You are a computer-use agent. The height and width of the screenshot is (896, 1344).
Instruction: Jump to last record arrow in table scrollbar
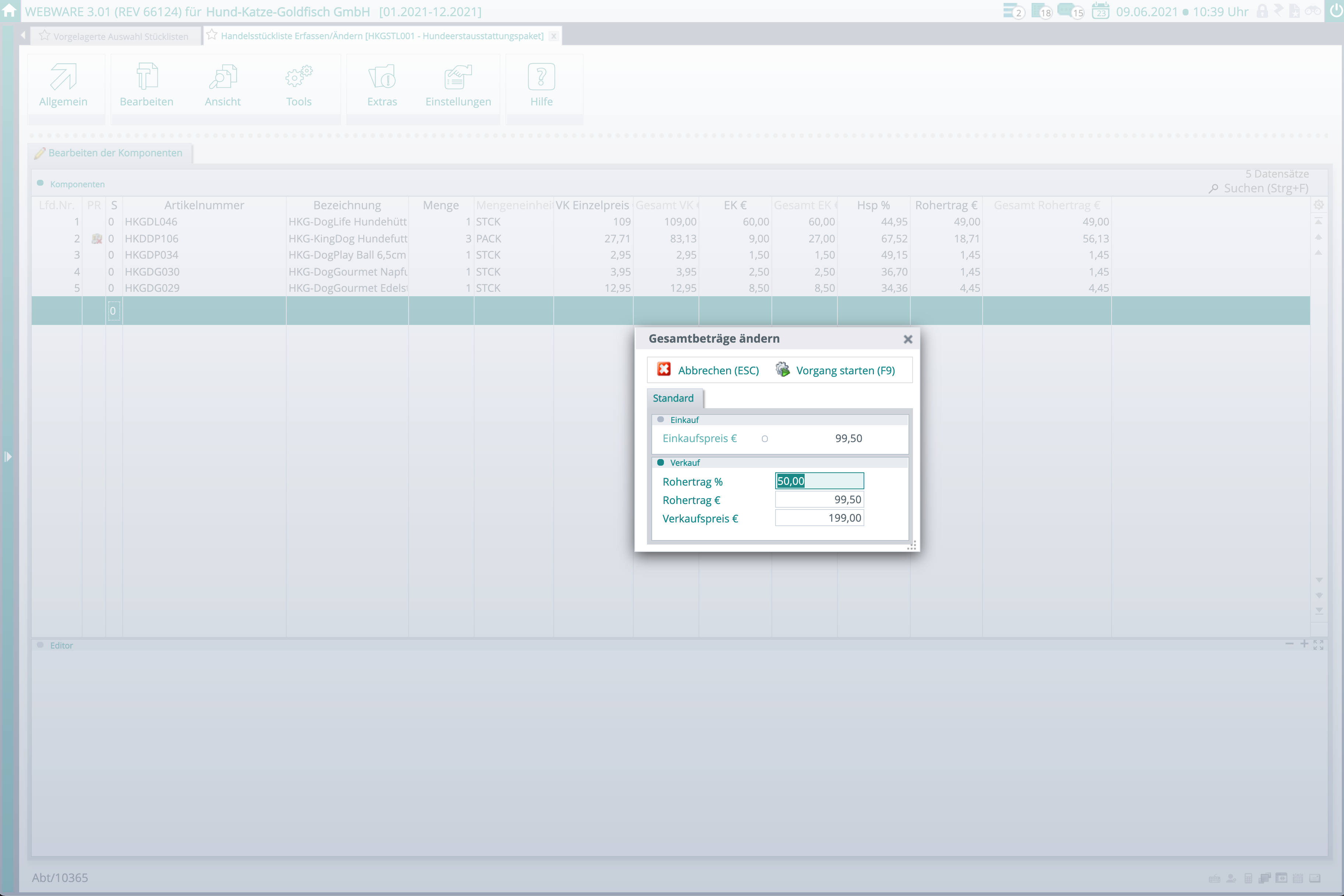(x=1319, y=611)
